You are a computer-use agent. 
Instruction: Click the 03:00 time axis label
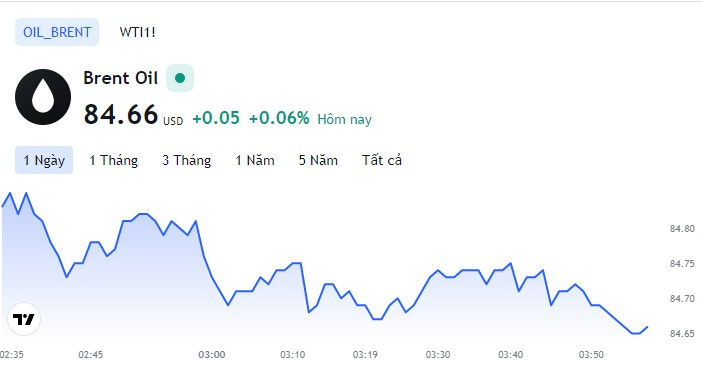[x=212, y=355]
